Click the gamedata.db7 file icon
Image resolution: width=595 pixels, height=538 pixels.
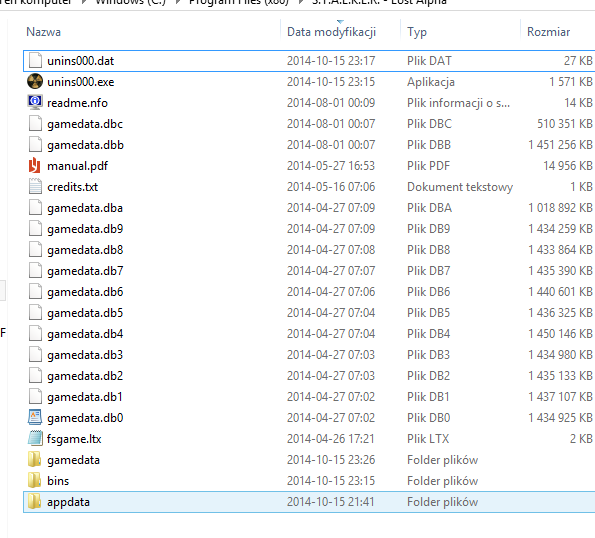pyautogui.click(x=35, y=271)
